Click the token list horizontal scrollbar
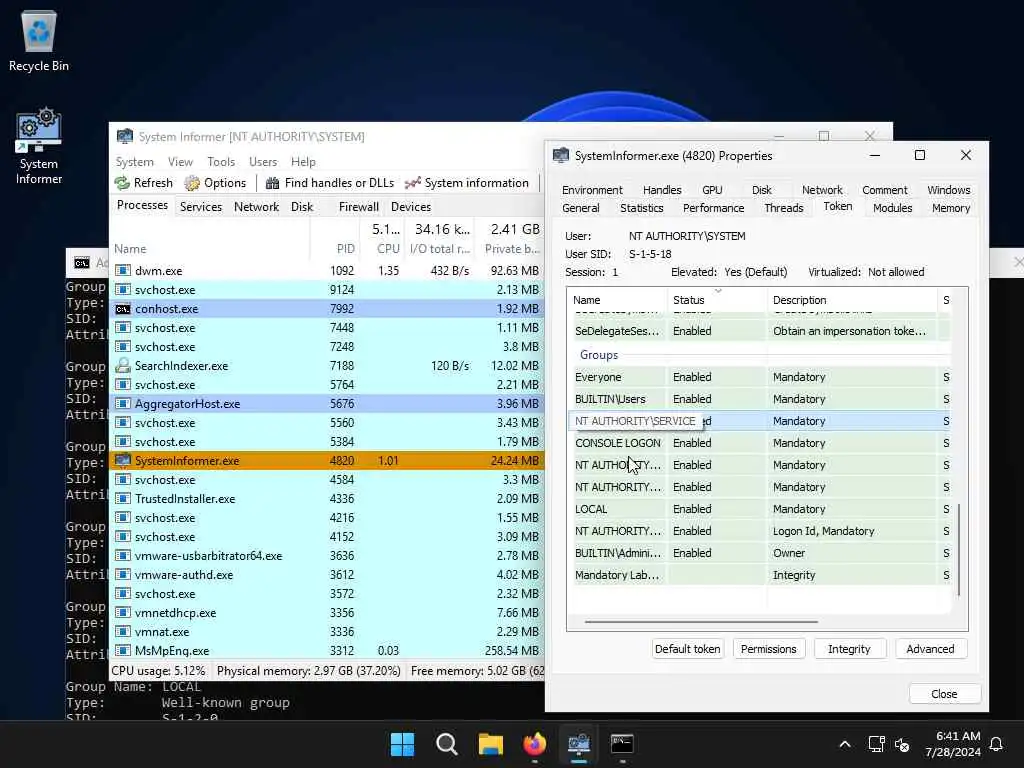1024x768 pixels. click(x=701, y=622)
